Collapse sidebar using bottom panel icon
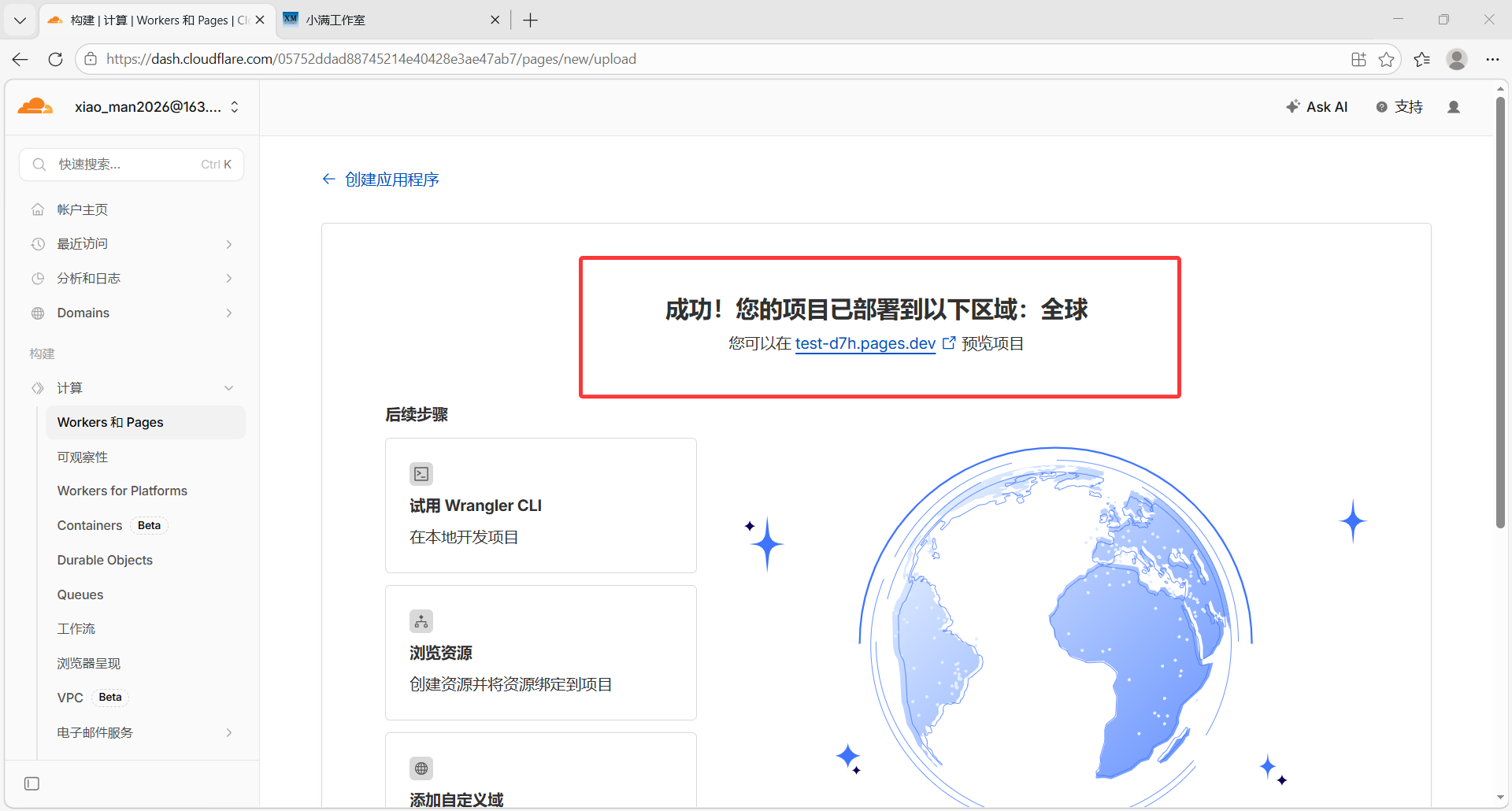 tap(31, 783)
